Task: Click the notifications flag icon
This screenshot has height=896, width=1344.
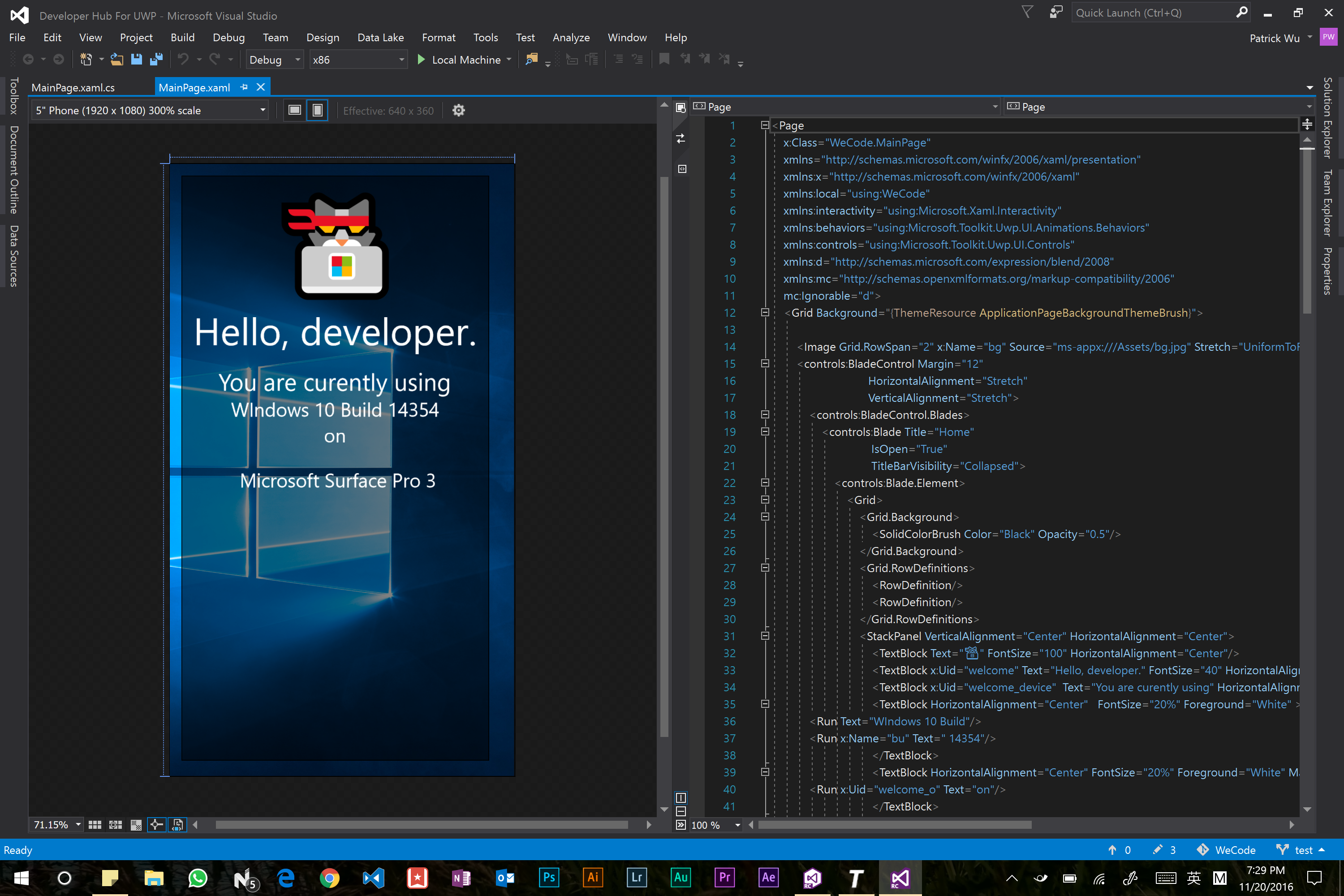Action: click(x=1027, y=13)
